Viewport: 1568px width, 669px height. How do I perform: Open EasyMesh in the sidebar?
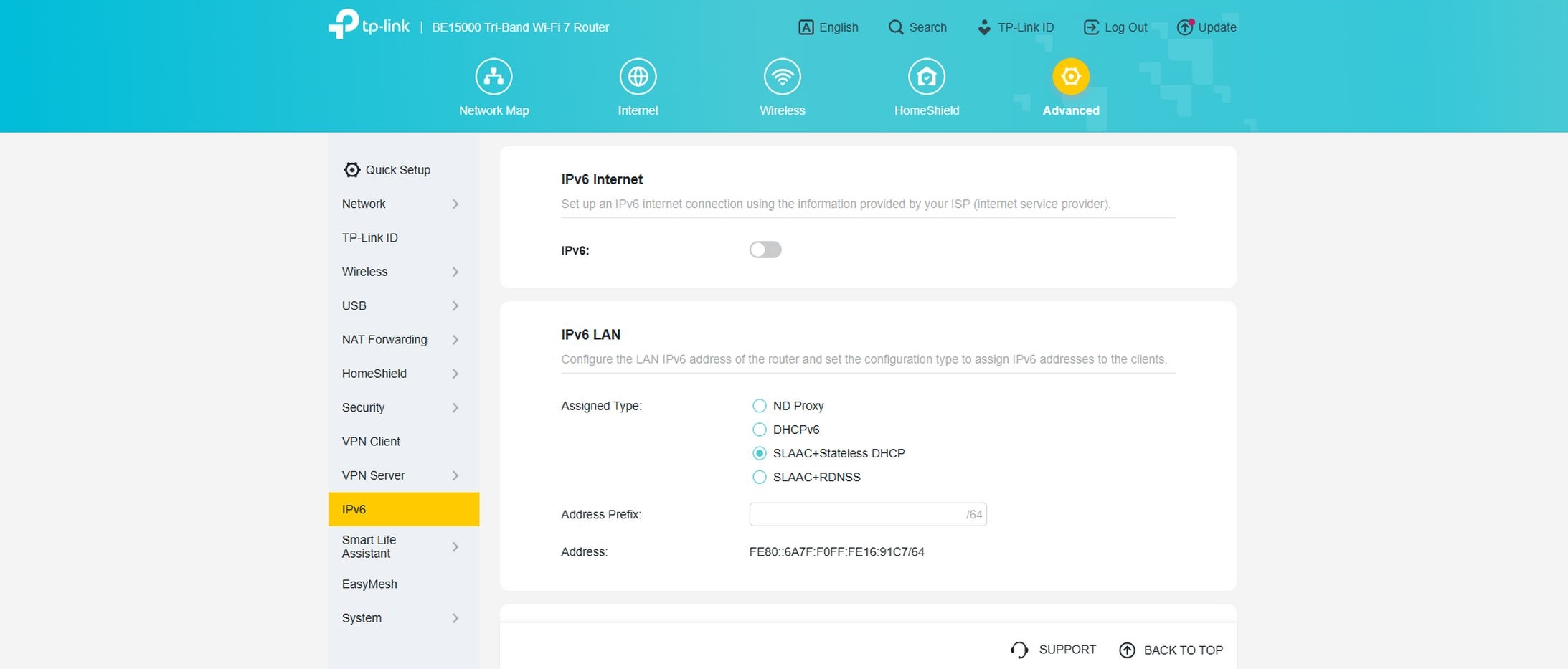click(369, 584)
